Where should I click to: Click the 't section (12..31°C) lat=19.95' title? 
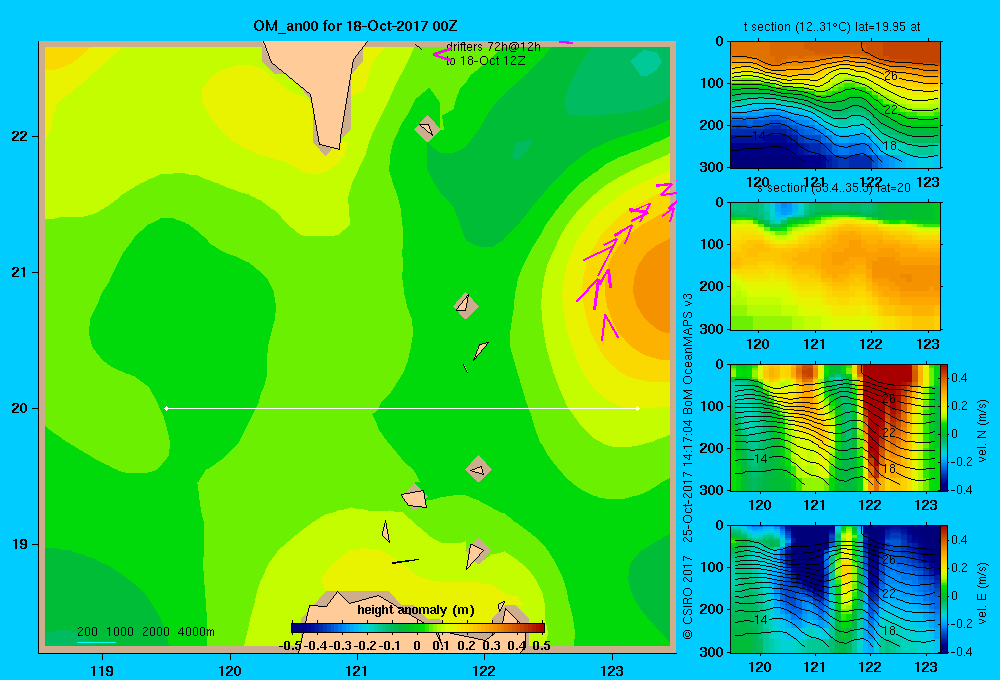(832, 27)
